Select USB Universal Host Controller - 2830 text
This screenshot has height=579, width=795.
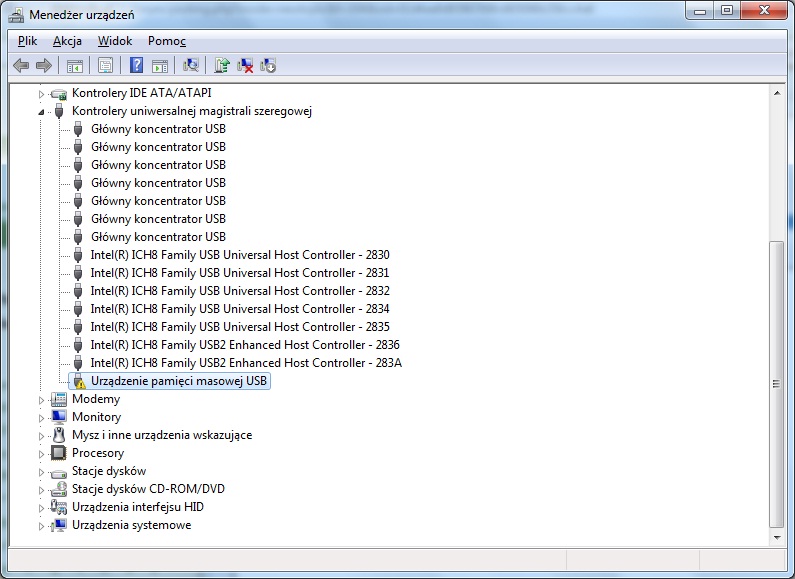pyautogui.click(x=240, y=255)
